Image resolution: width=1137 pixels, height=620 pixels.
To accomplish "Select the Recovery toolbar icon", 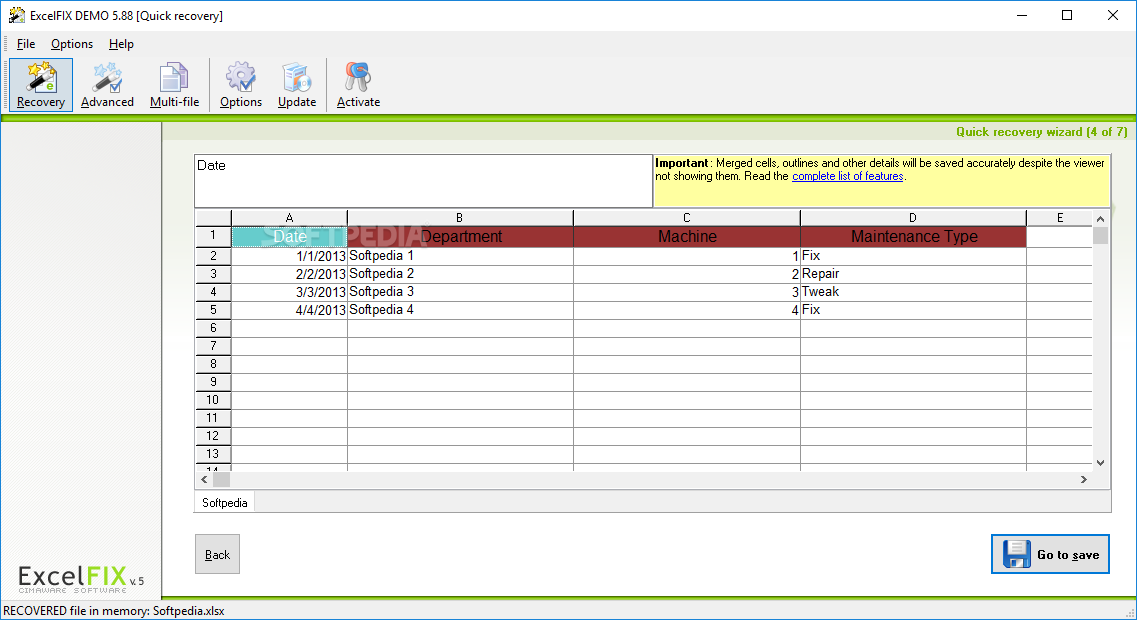I will [41, 85].
